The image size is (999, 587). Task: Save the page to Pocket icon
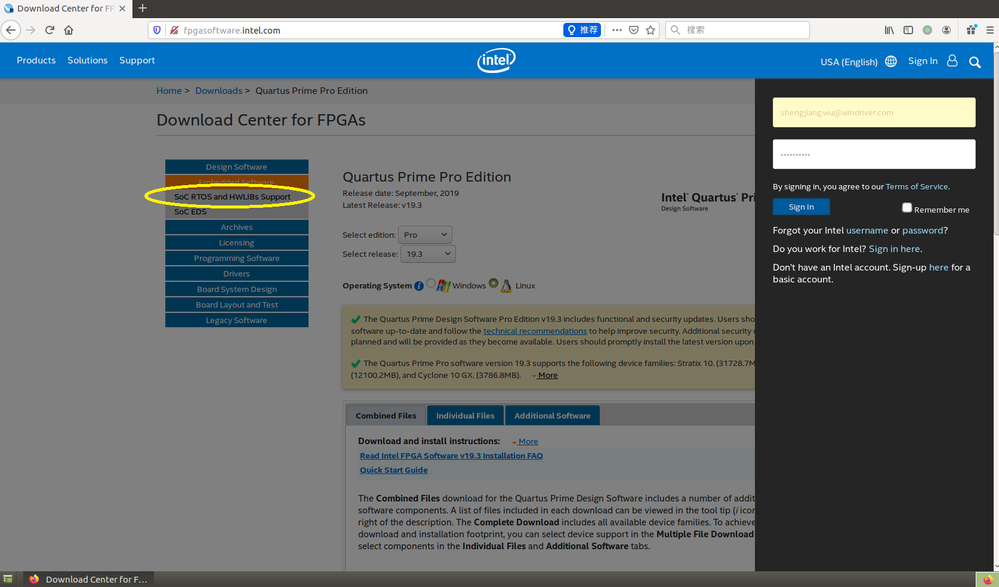click(x=634, y=30)
